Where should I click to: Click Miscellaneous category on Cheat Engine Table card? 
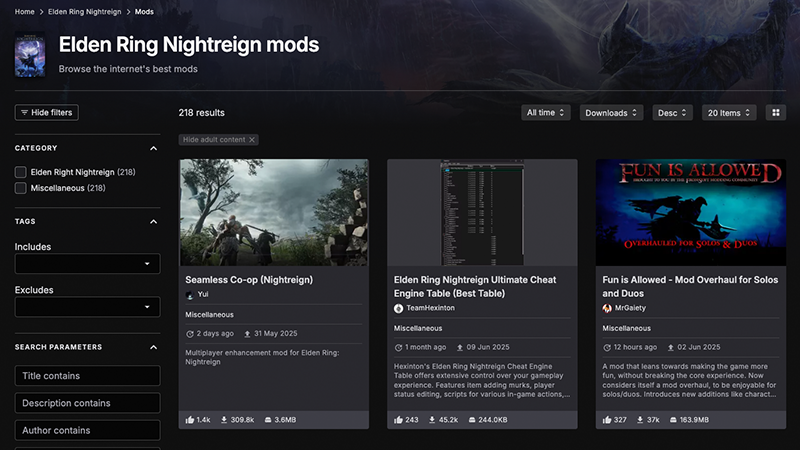click(x=418, y=329)
